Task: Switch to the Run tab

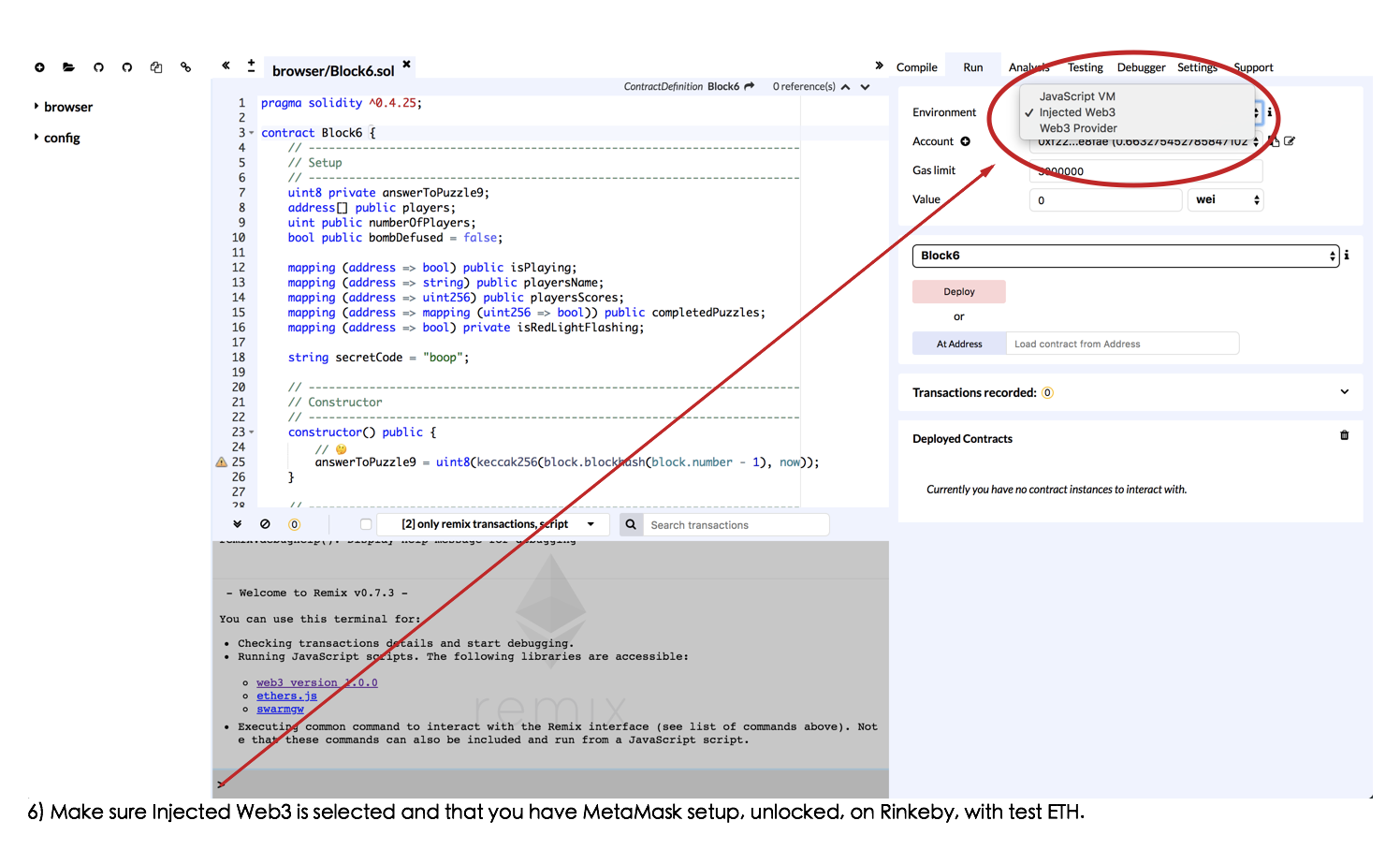Action: click(x=973, y=67)
